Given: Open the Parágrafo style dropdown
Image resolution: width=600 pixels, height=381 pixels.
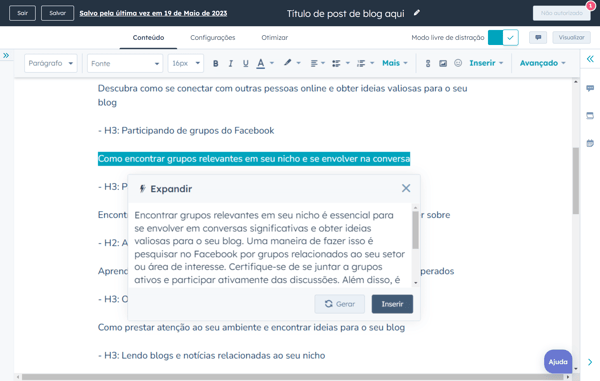Looking at the screenshot, I should 51,64.
